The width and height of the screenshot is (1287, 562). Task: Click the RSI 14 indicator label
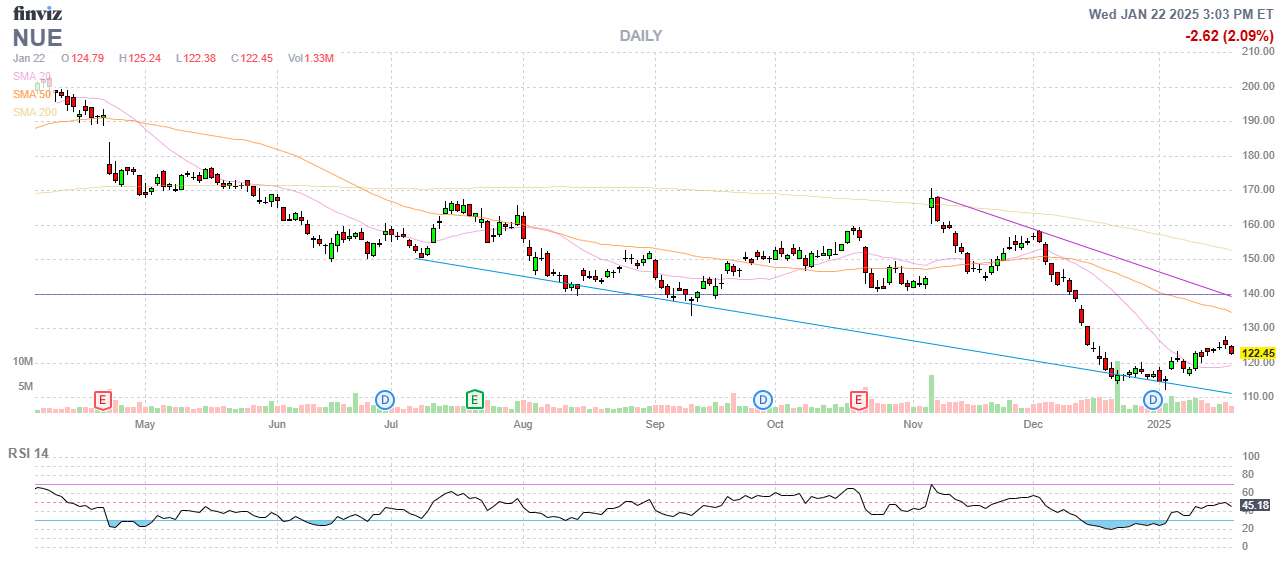tap(28, 453)
